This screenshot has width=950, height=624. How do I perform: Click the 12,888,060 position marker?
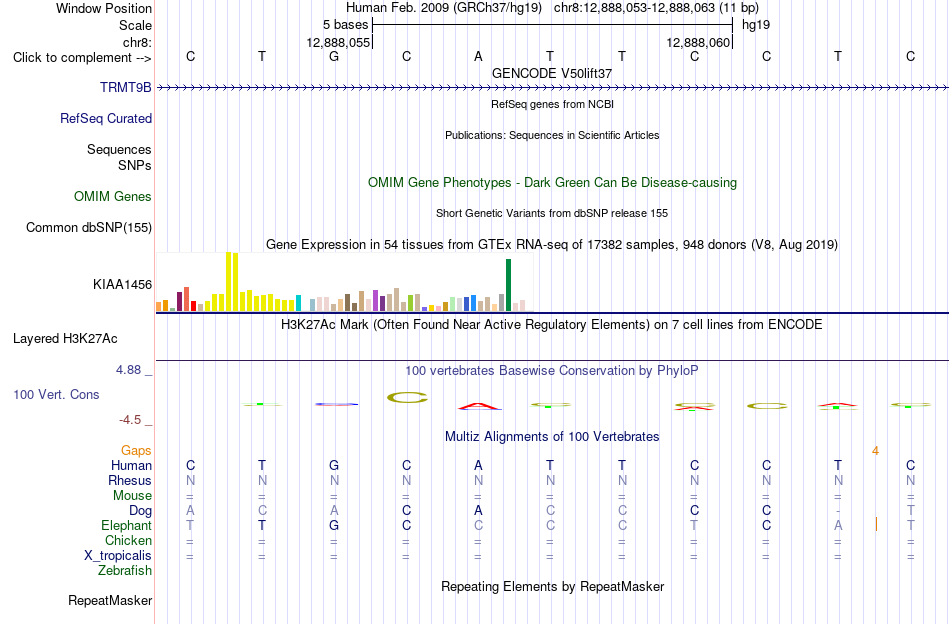pyautogui.click(x=698, y=42)
